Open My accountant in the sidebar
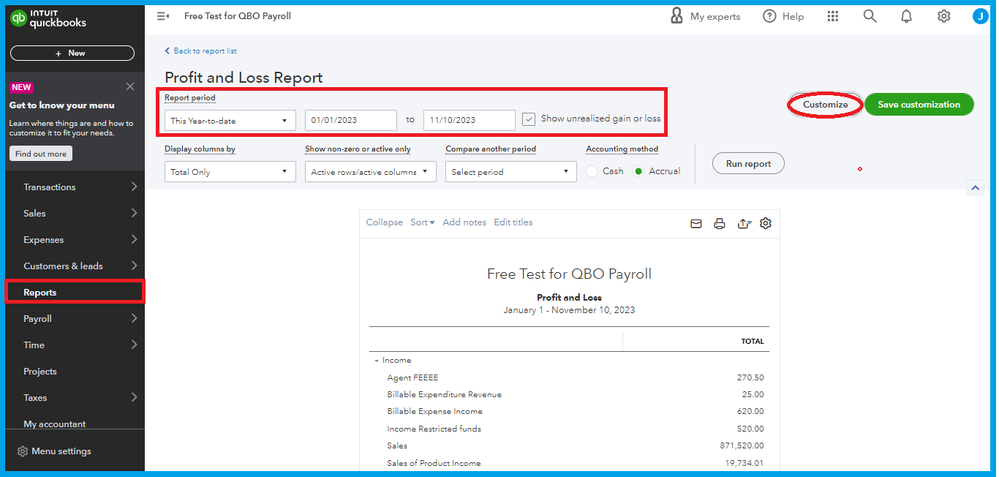This screenshot has height=477, width=999. (55, 424)
